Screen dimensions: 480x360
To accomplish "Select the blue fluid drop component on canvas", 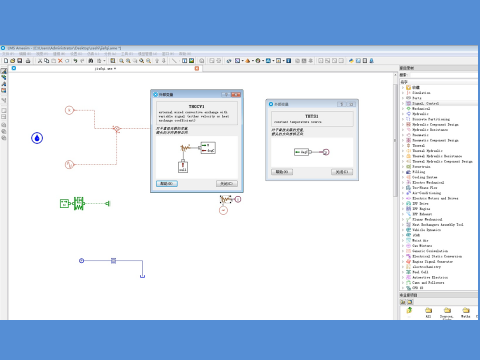I will (37, 138).
